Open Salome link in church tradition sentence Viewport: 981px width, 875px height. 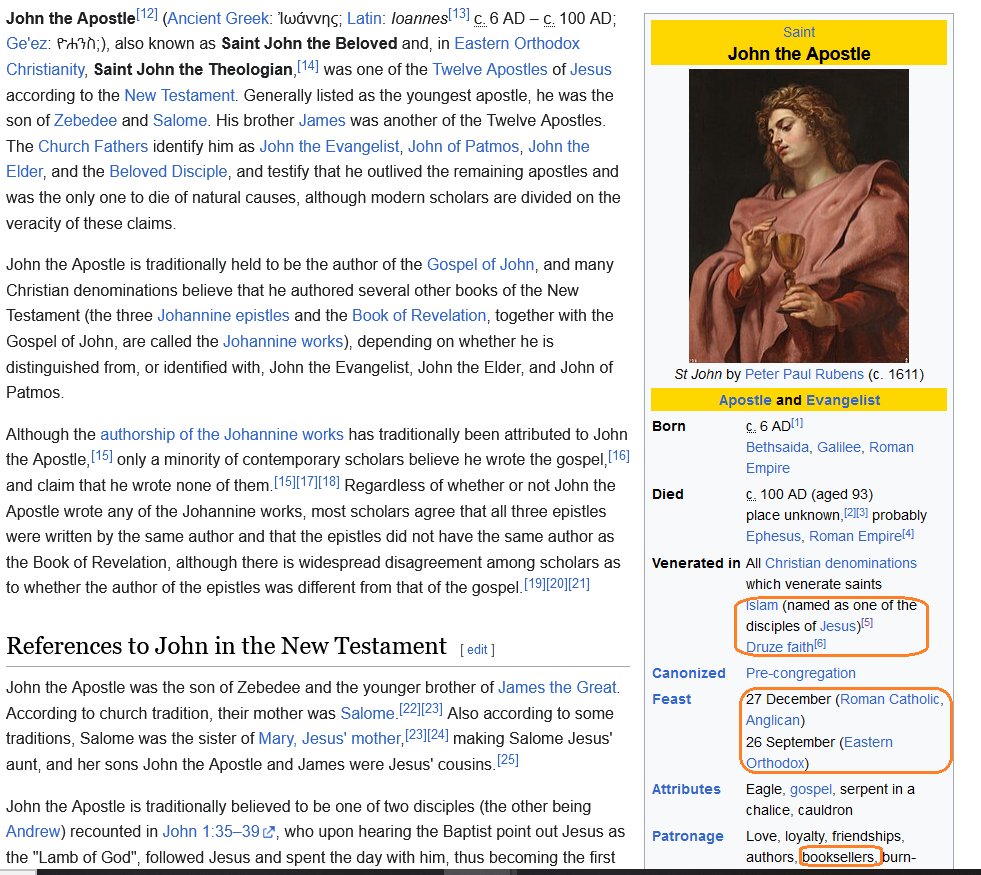click(367, 713)
